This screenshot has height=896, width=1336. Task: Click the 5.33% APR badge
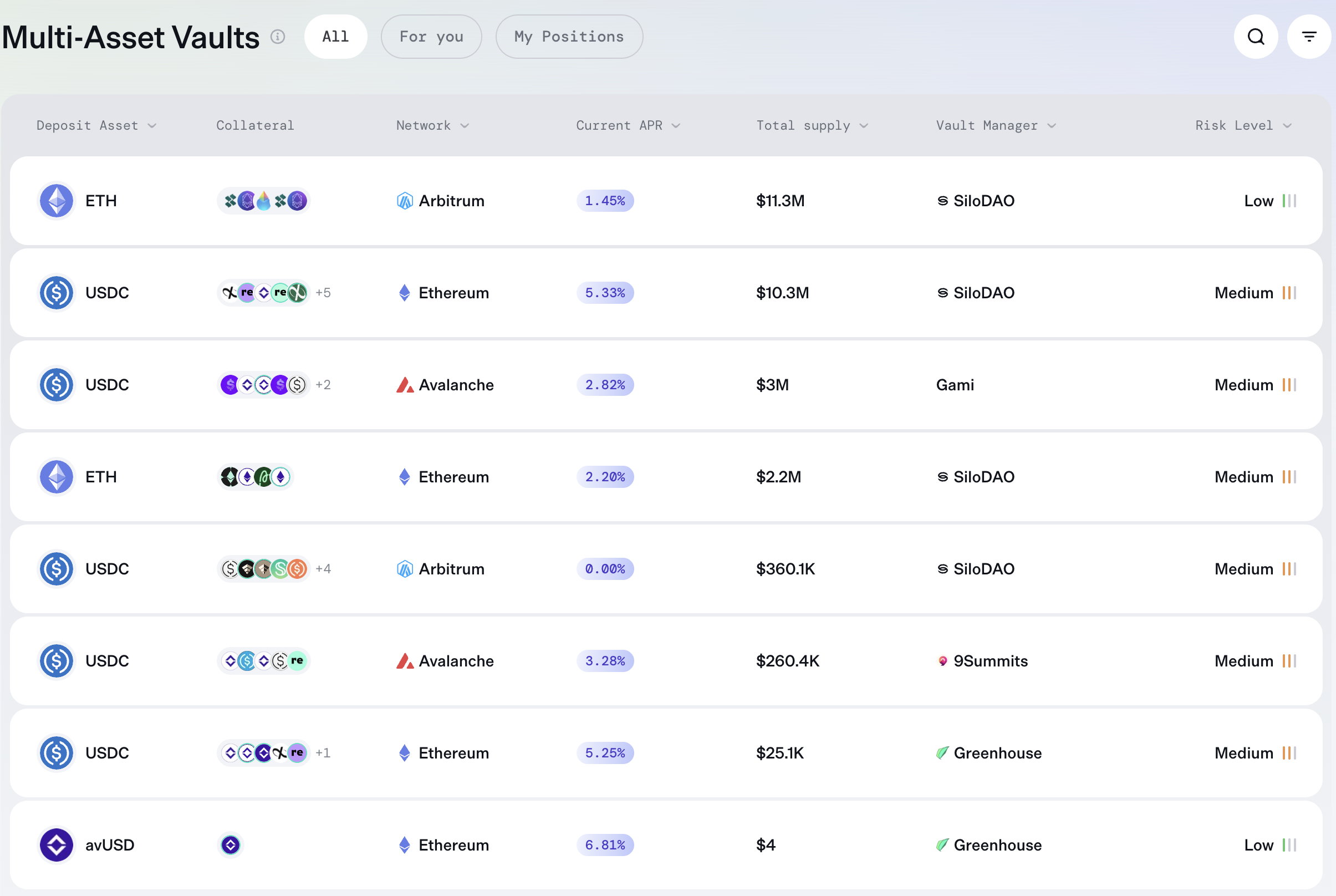point(605,293)
